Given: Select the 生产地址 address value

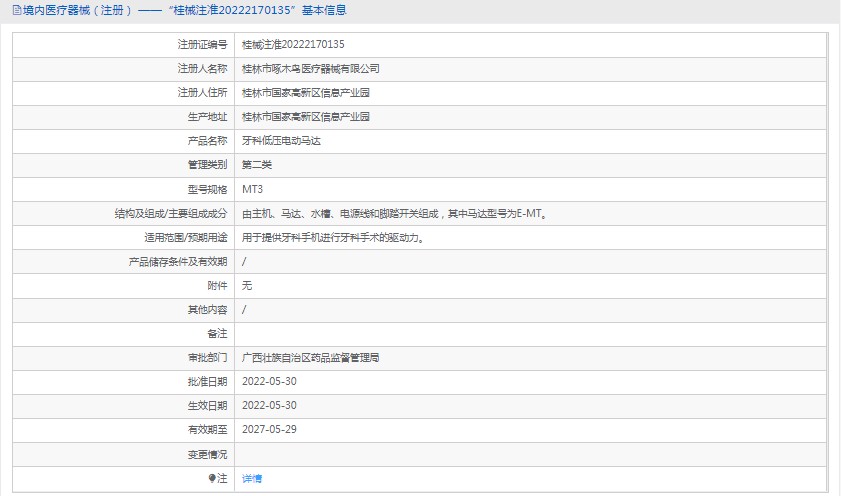Looking at the screenshot, I should [306, 117].
